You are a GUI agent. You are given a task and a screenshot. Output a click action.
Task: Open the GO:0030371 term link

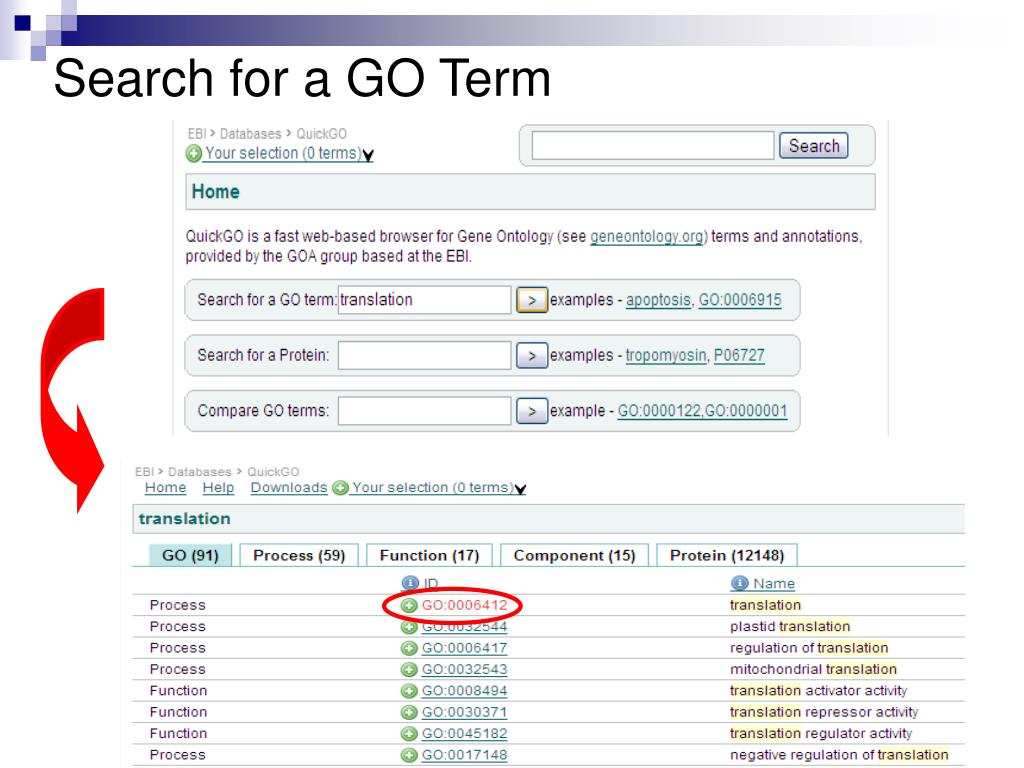(464, 712)
